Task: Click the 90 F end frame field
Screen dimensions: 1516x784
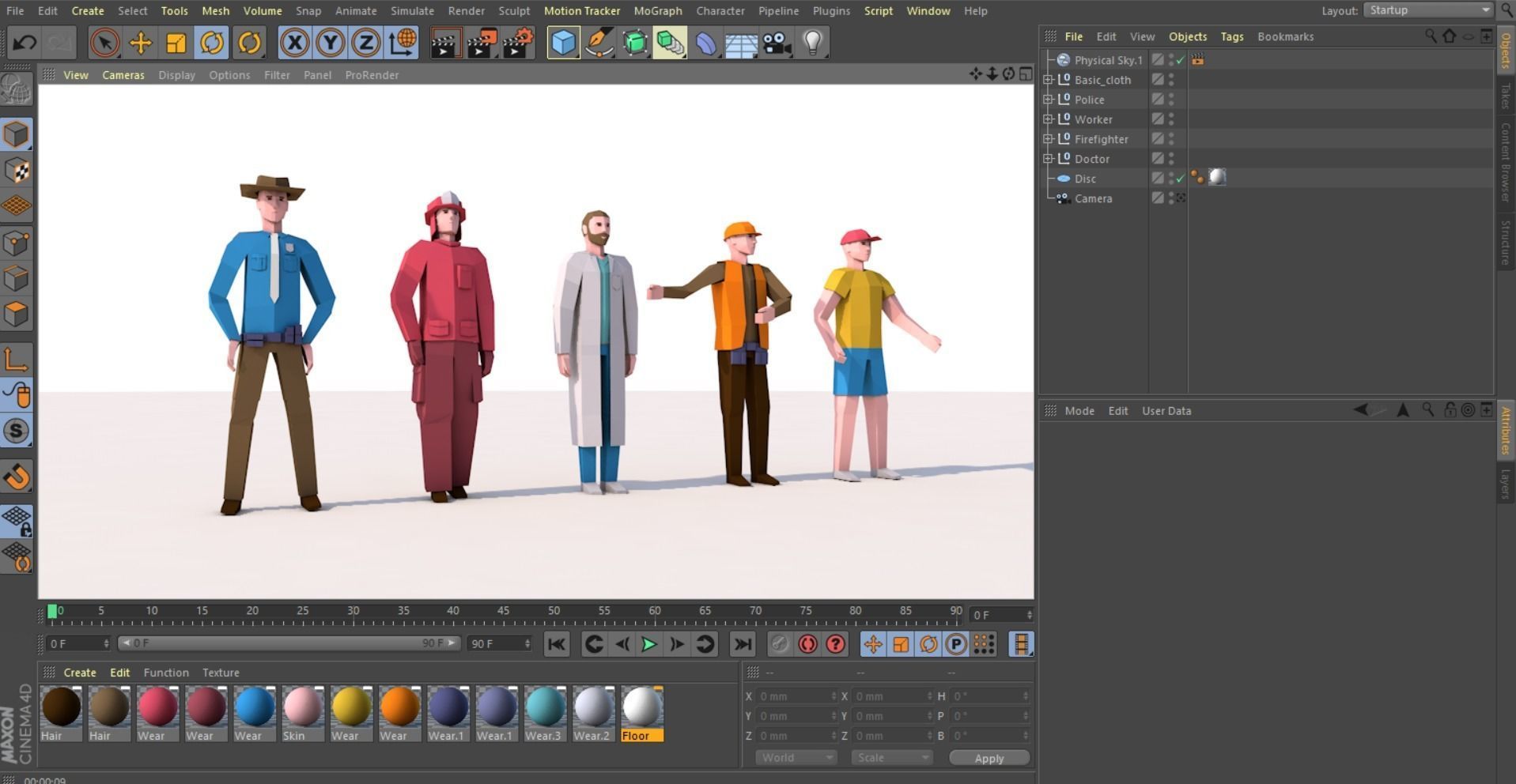Action: click(499, 644)
